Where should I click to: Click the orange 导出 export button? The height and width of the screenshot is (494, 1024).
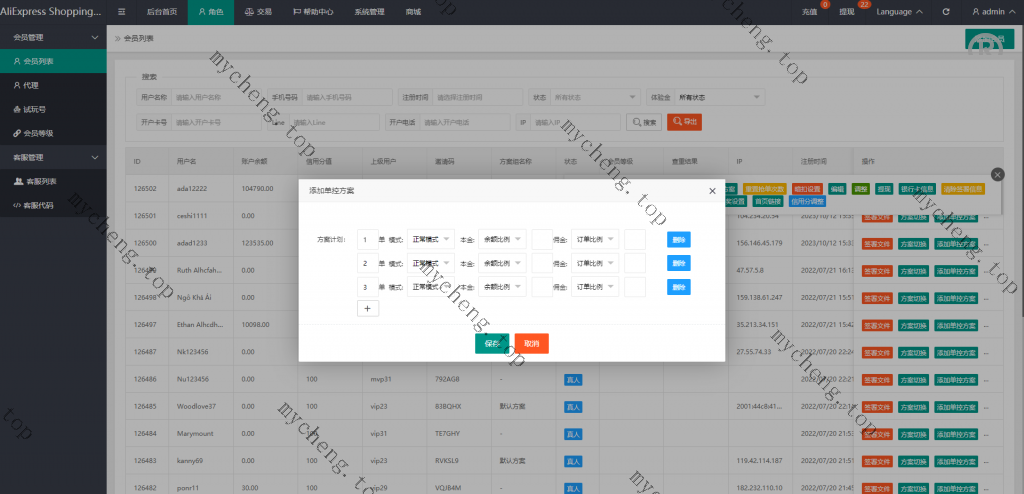684,122
